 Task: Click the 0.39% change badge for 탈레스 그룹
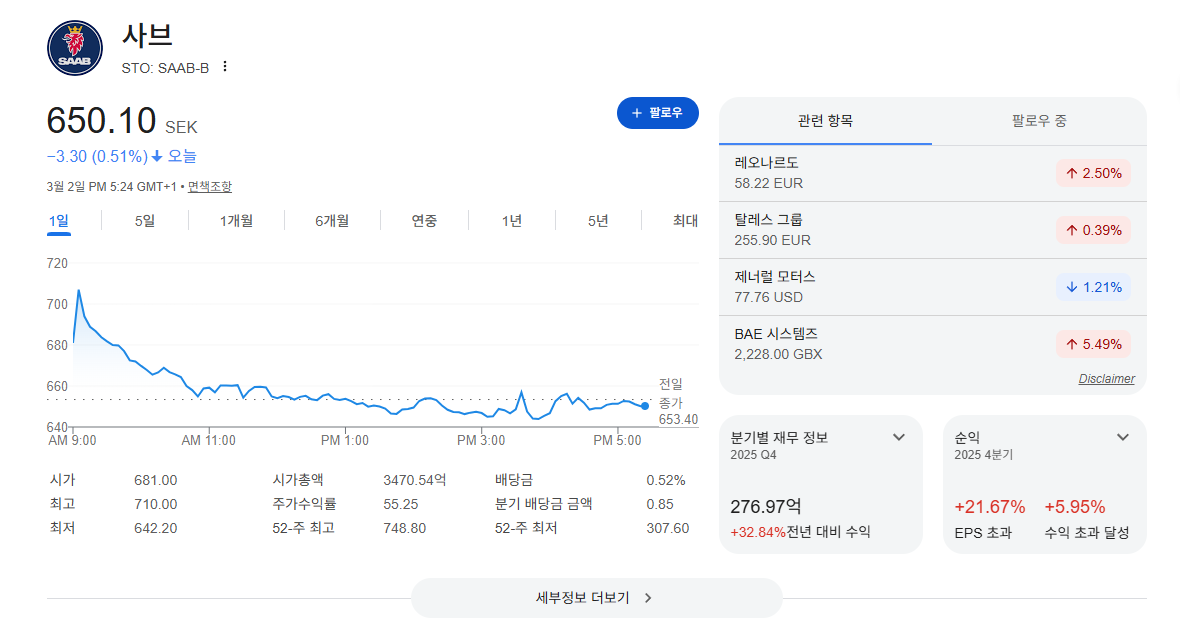tap(1093, 230)
